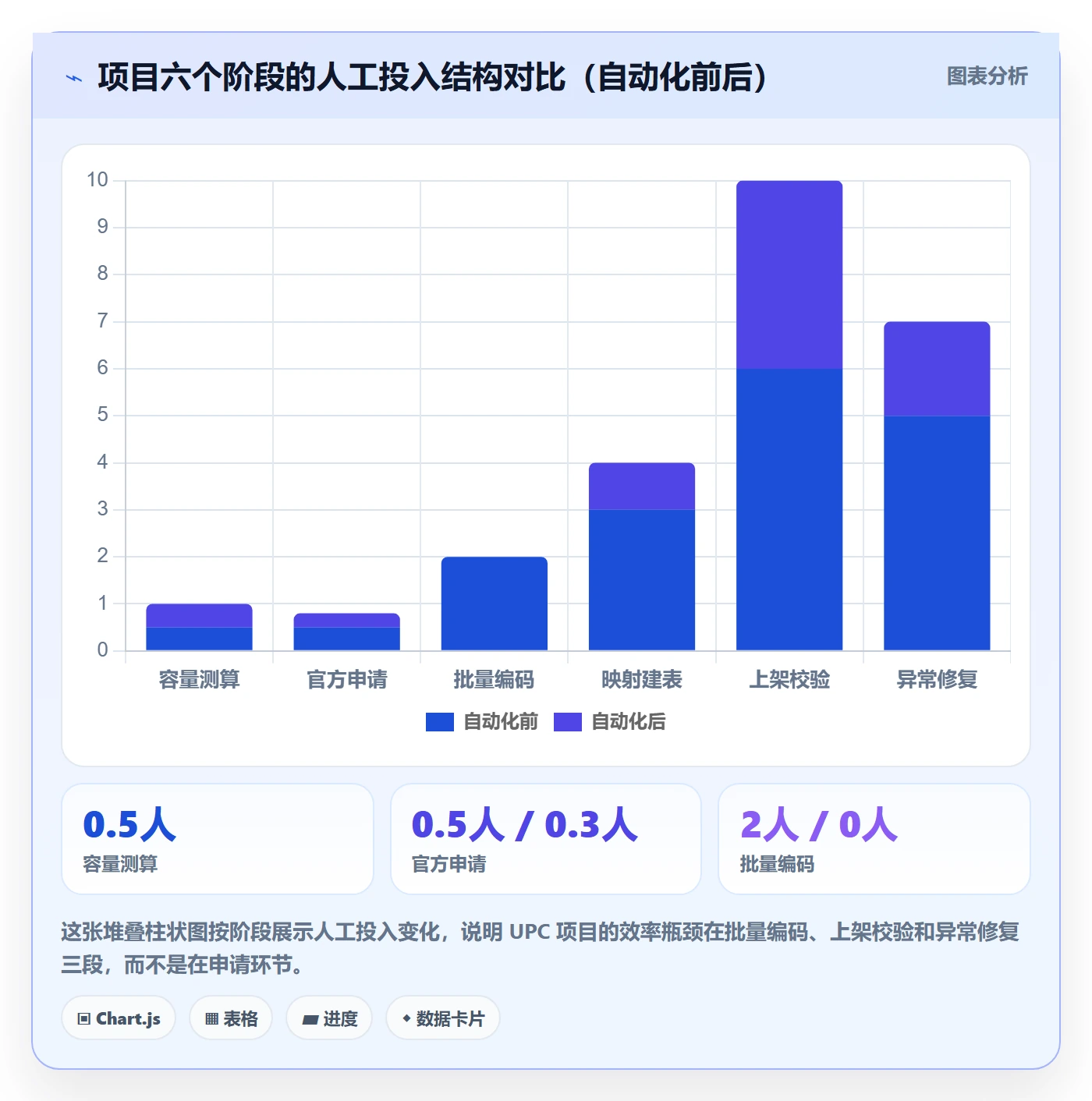The image size is (1092, 1101).
Task: Click the 映射建表 x-axis label
Action: (x=642, y=680)
